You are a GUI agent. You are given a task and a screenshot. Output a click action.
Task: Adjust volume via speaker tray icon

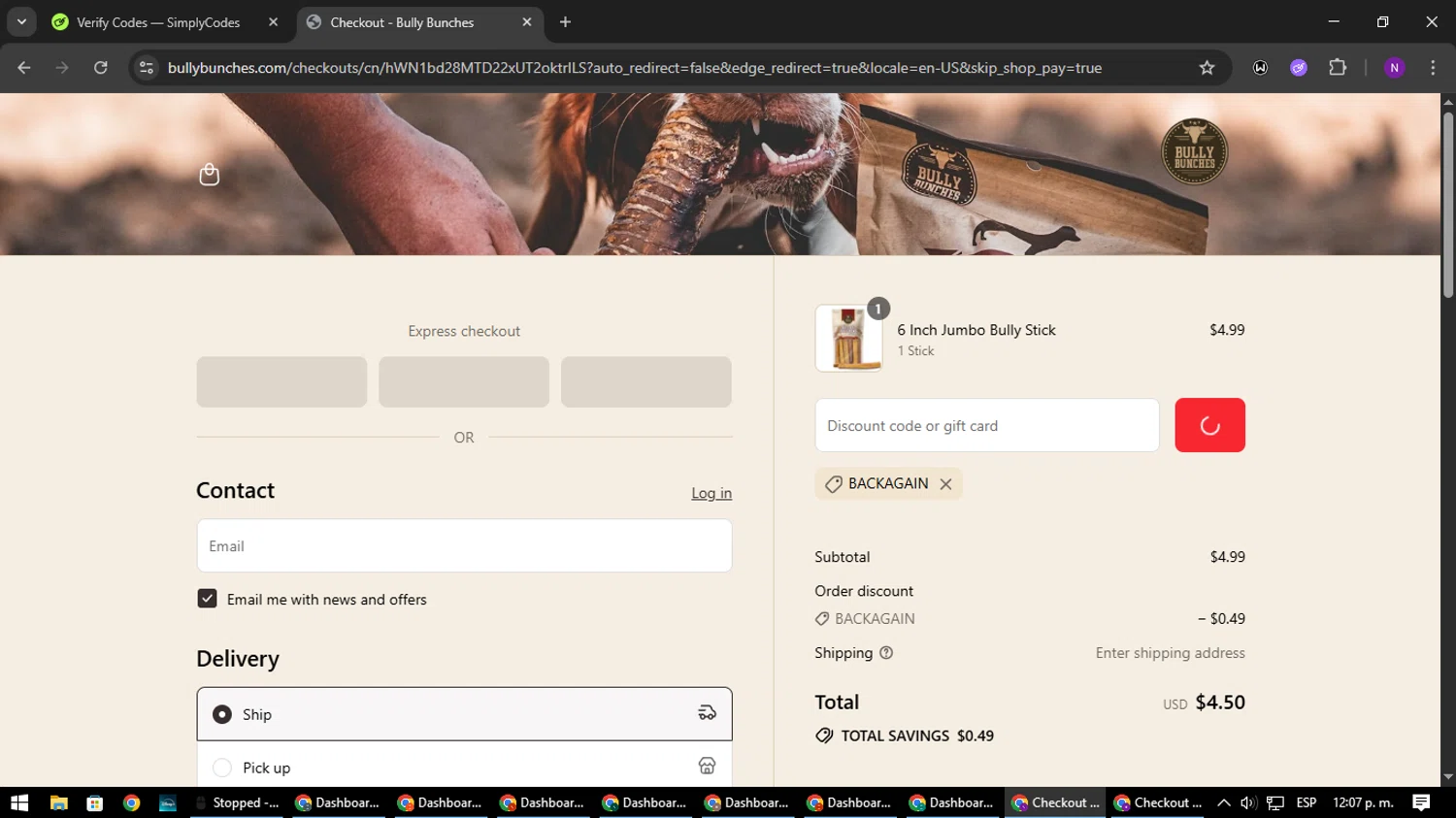click(1248, 802)
